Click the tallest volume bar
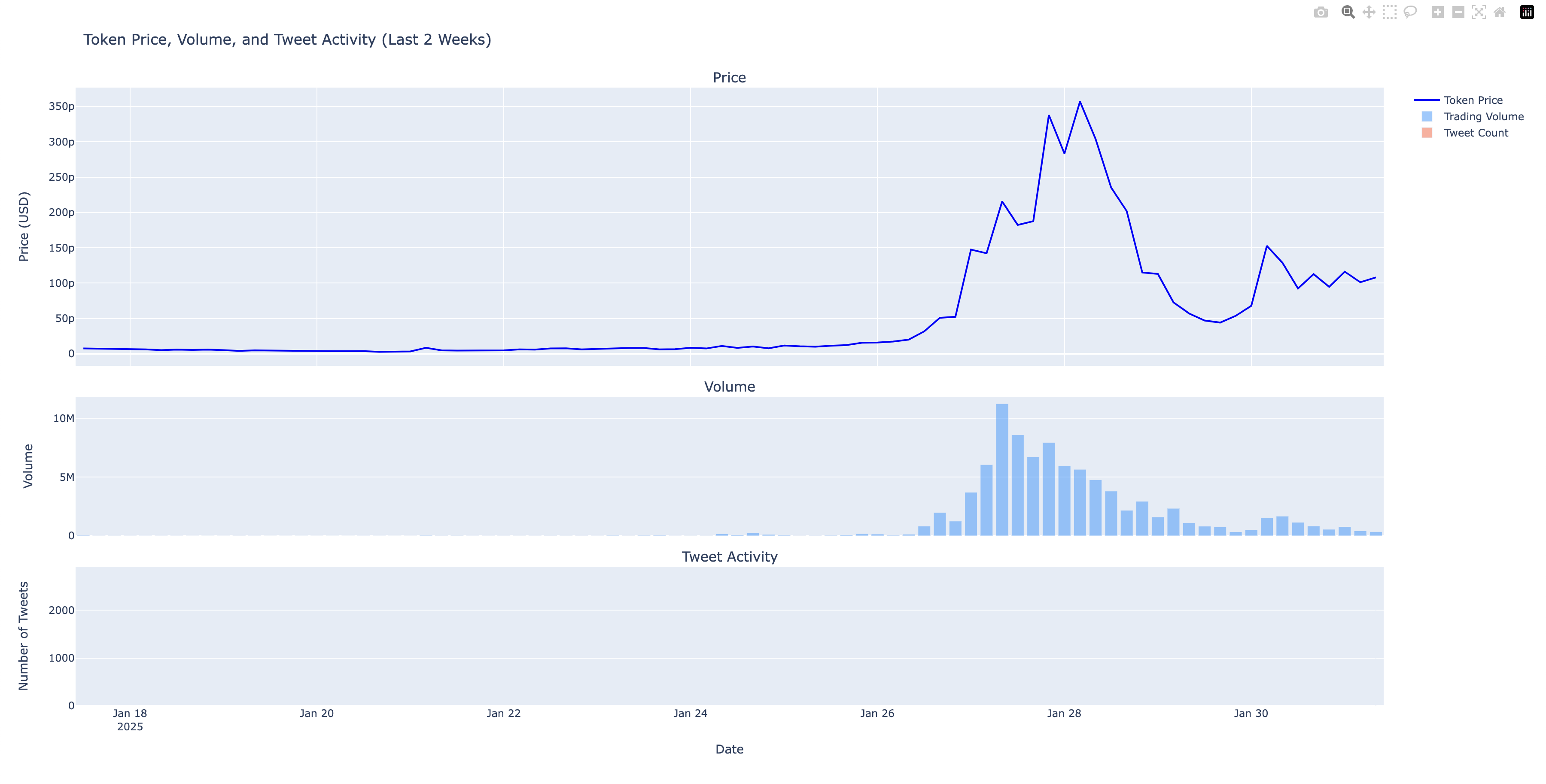The height and width of the screenshot is (784, 1546). point(1001,469)
